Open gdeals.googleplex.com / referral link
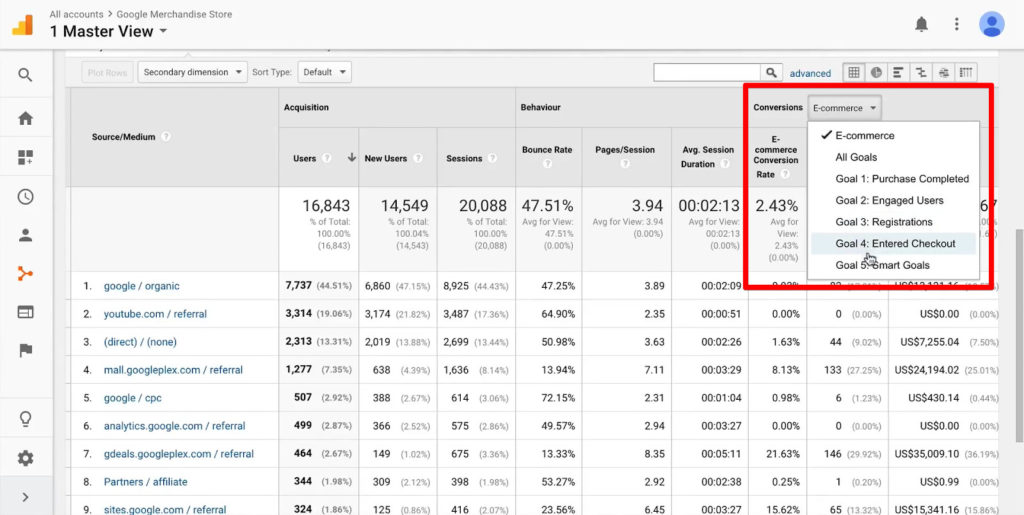This screenshot has height=515, width=1024. [179, 454]
